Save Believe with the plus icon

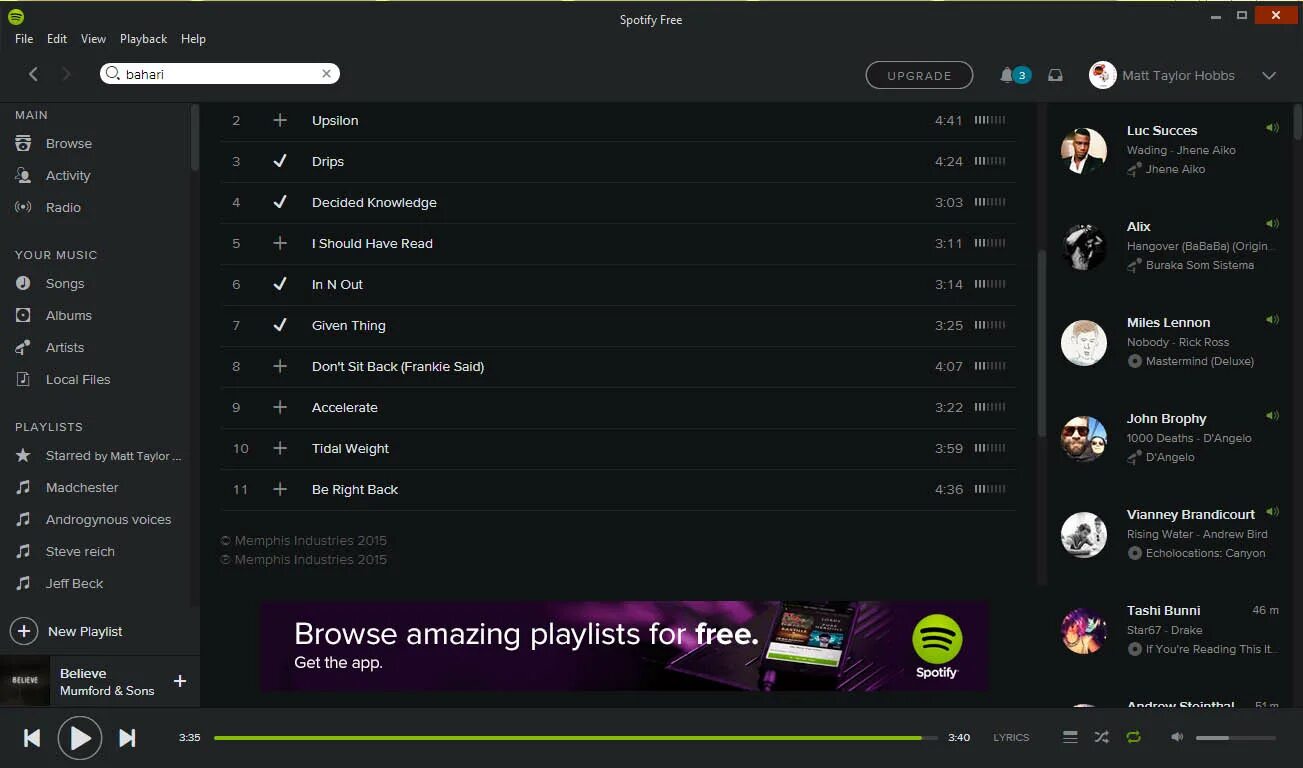(180, 681)
